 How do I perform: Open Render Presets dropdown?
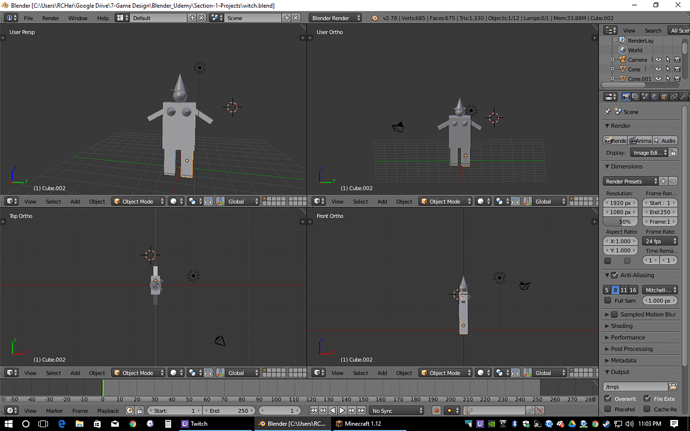tap(631, 181)
